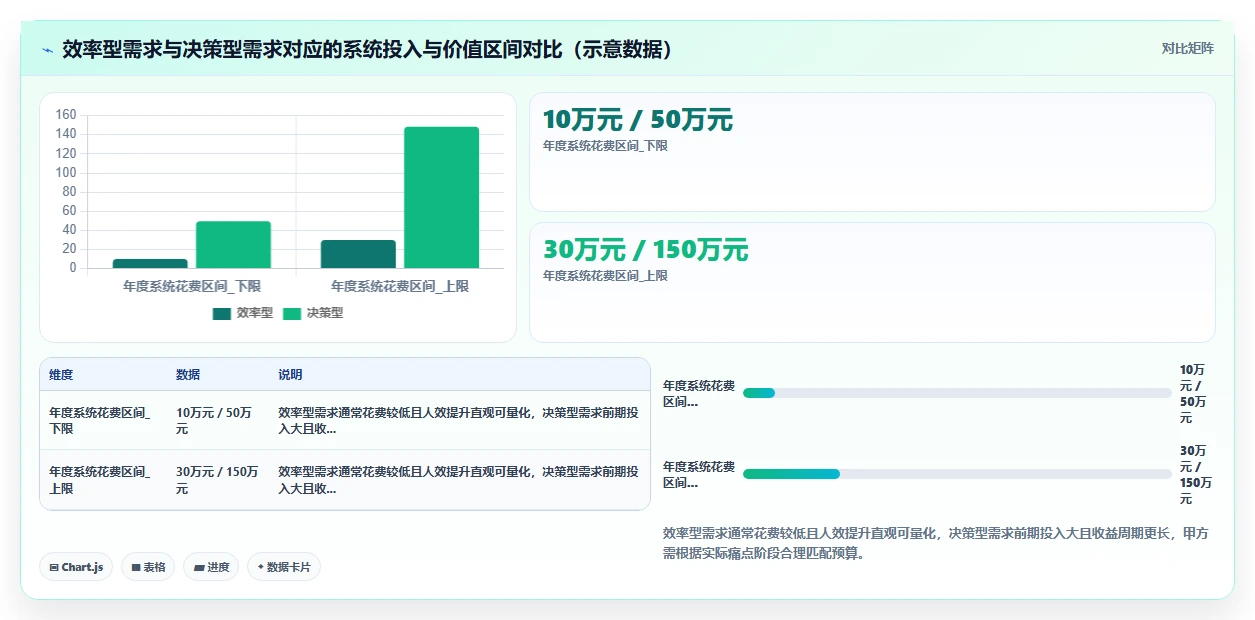Image resolution: width=1255 pixels, height=620 pixels.
Task: Select the 表格 chip
Action: click(x=148, y=567)
